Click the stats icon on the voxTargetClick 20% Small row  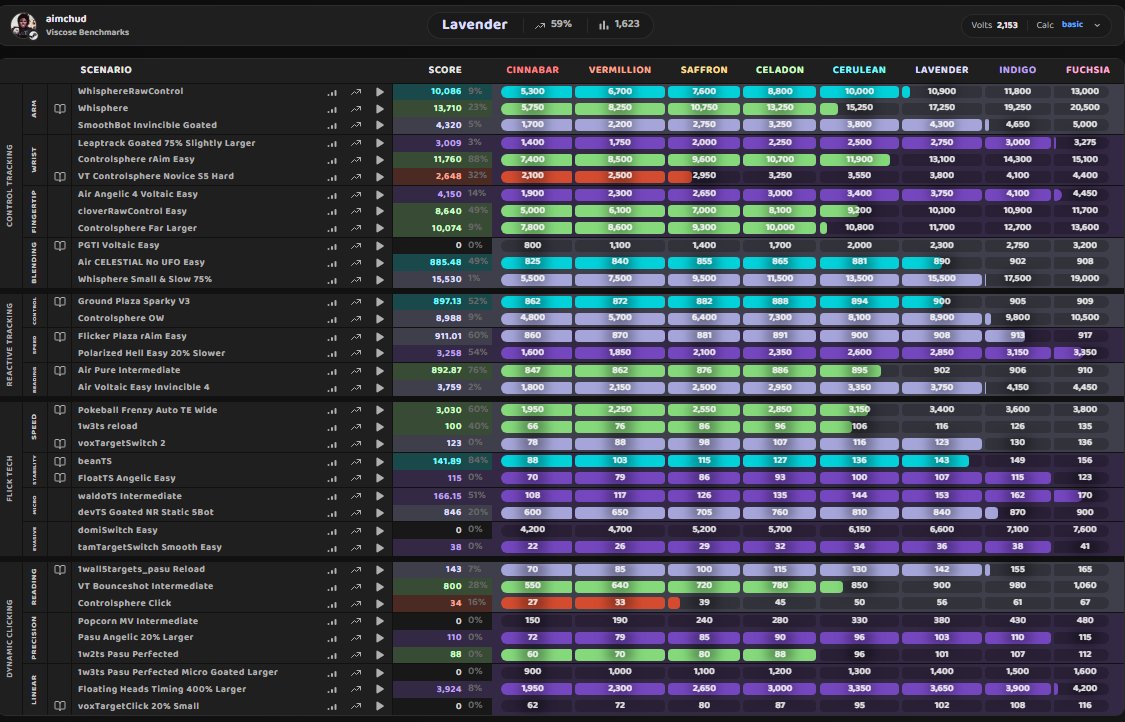click(332, 706)
